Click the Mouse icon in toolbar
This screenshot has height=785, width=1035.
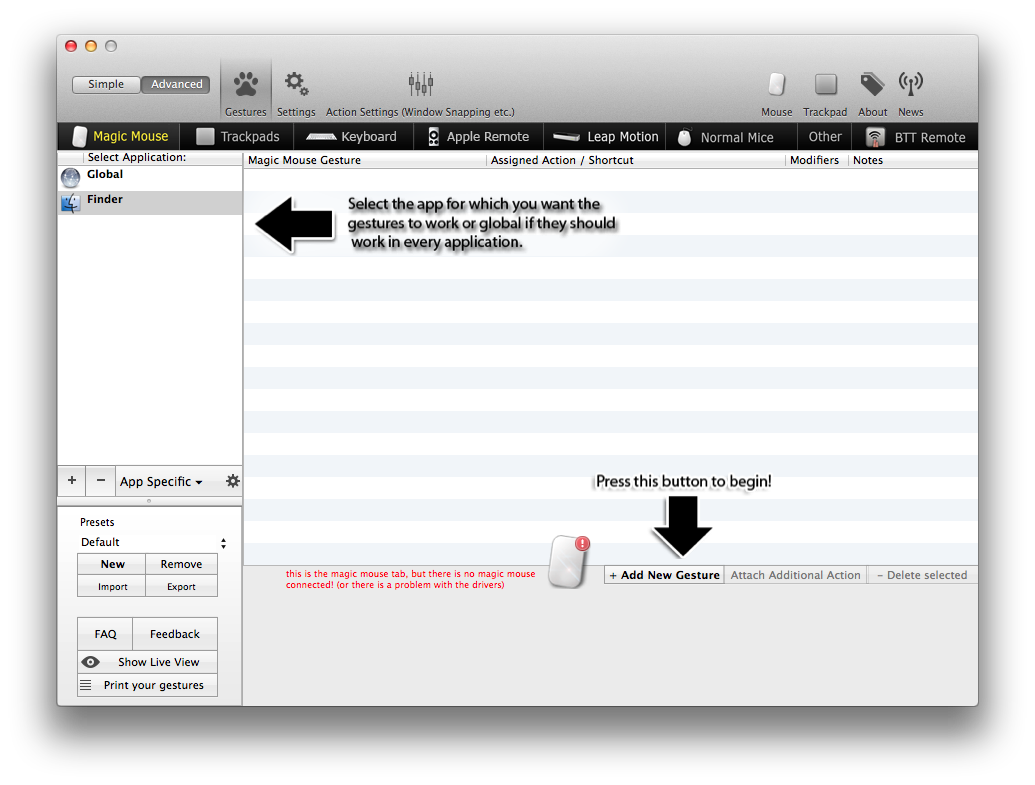pyautogui.click(x=776, y=85)
